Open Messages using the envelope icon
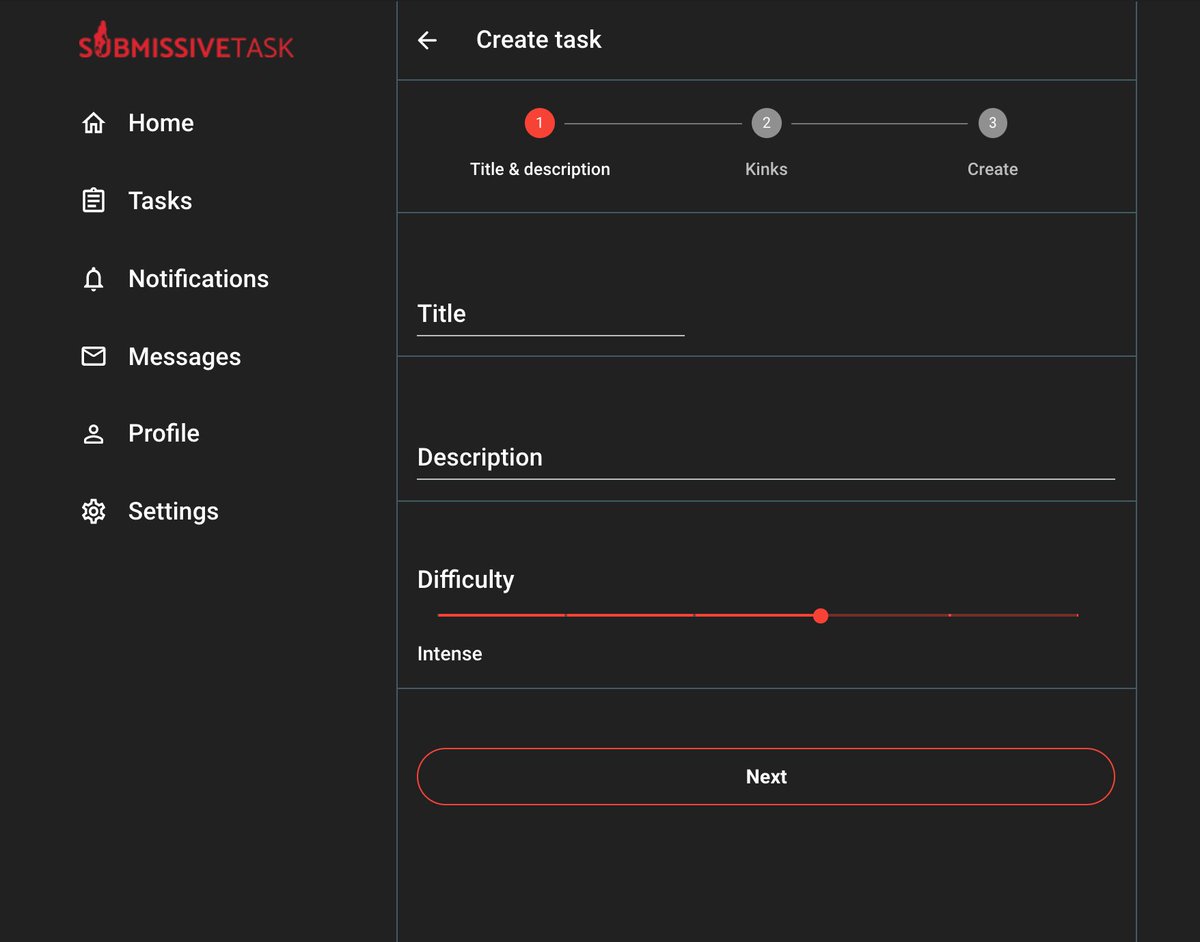The height and width of the screenshot is (942, 1200). [93, 356]
